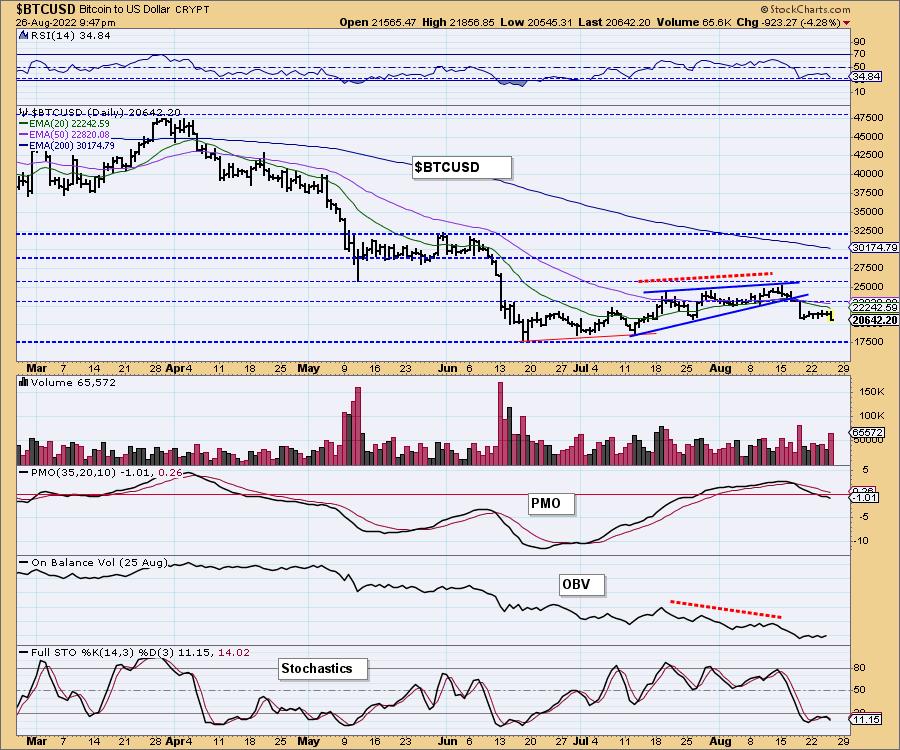Viewport: 900px width, 750px height.
Task: Click the red dotted trendline above August prices
Action: coord(706,277)
